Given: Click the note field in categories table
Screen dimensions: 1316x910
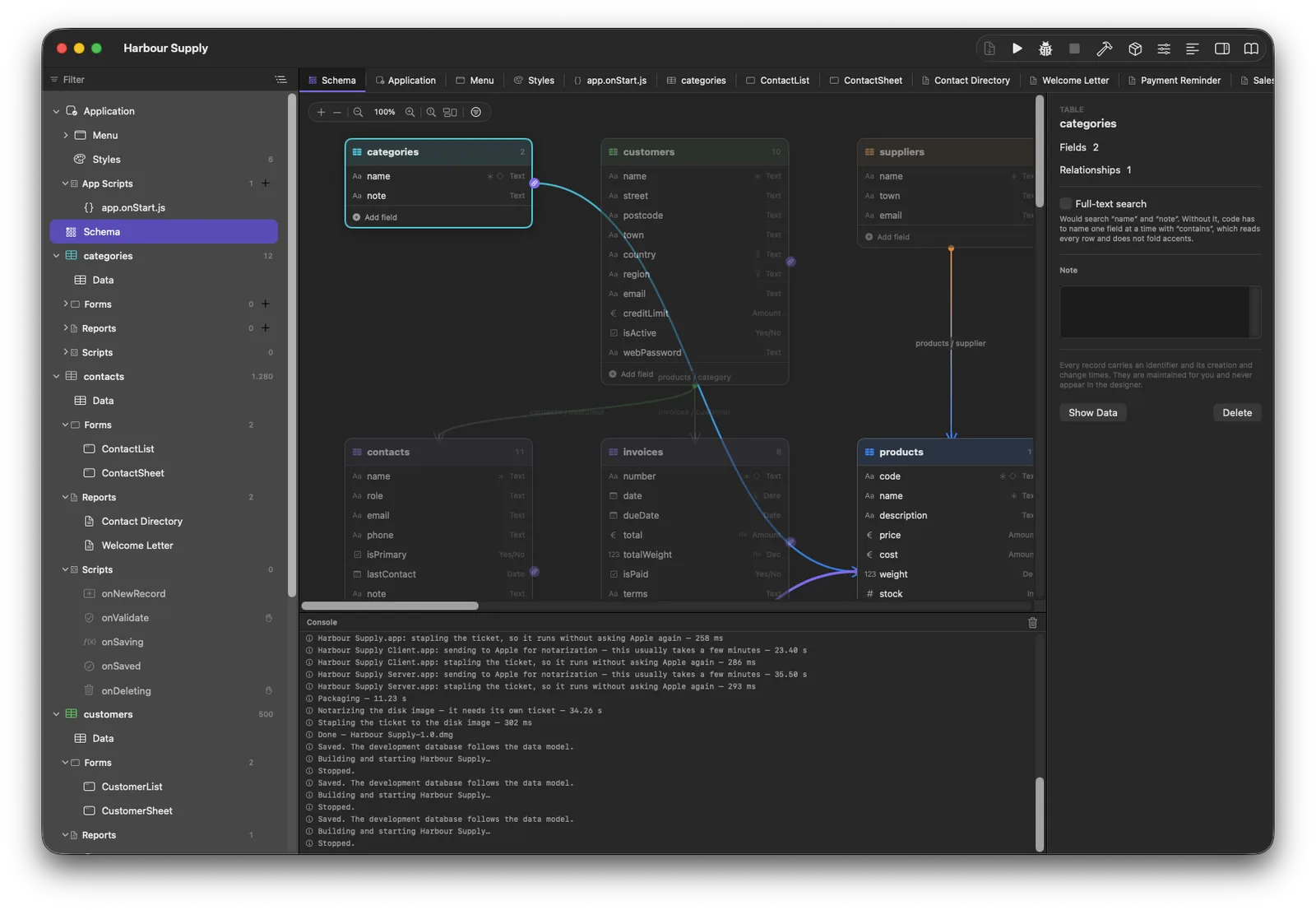Looking at the screenshot, I should pos(438,196).
